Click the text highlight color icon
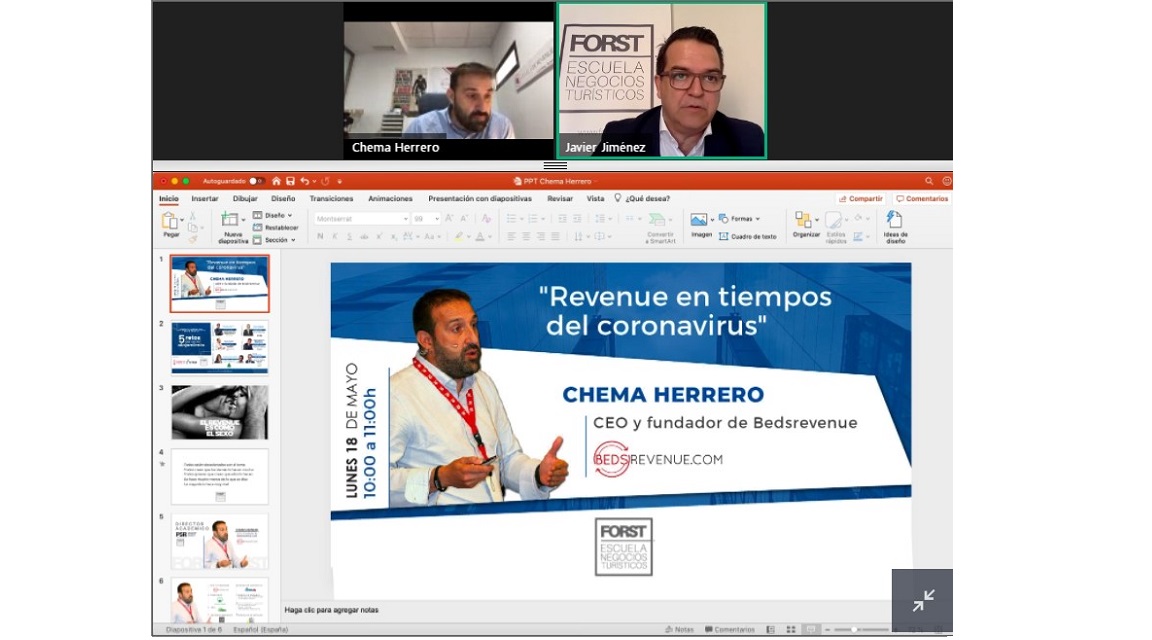Image resolution: width=1152 pixels, height=640 pixels. [x=458, y=237]
